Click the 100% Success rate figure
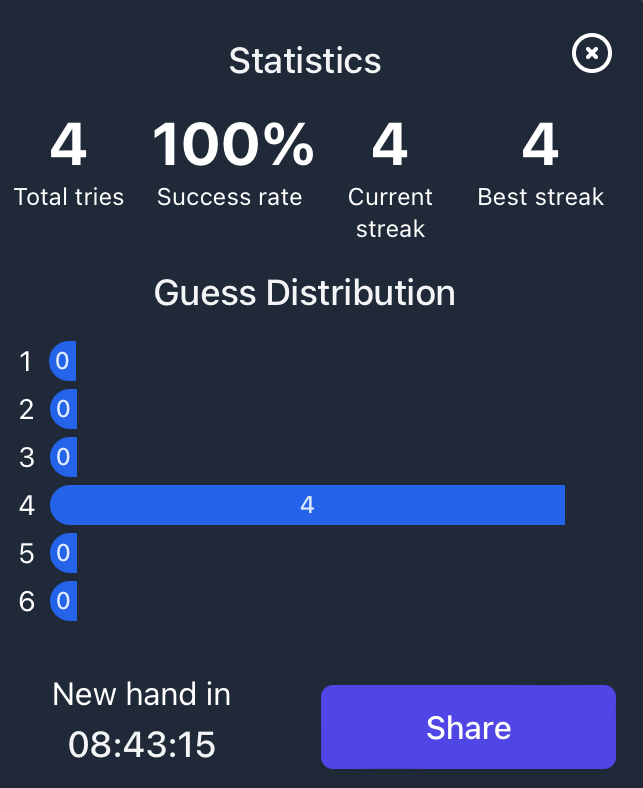 [233, 145]
